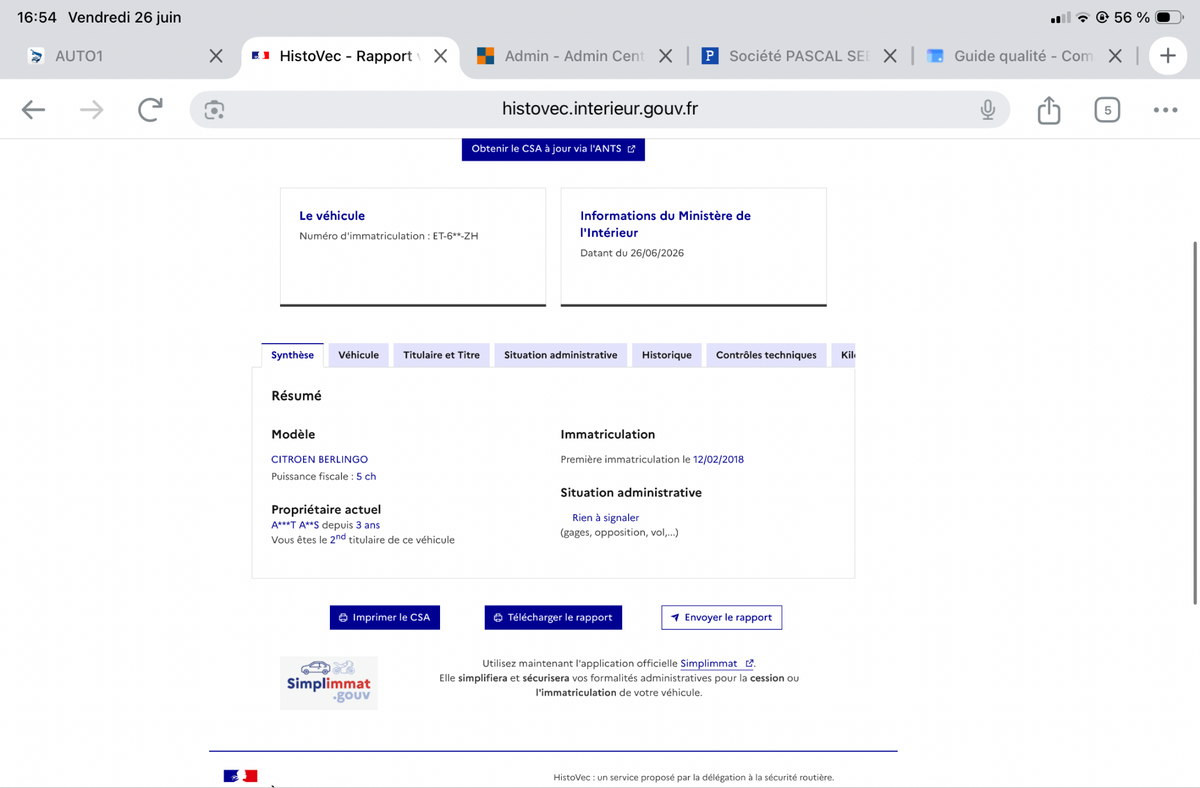
Task: Click the owner name A***T A**S
Action: coord(294,524)
